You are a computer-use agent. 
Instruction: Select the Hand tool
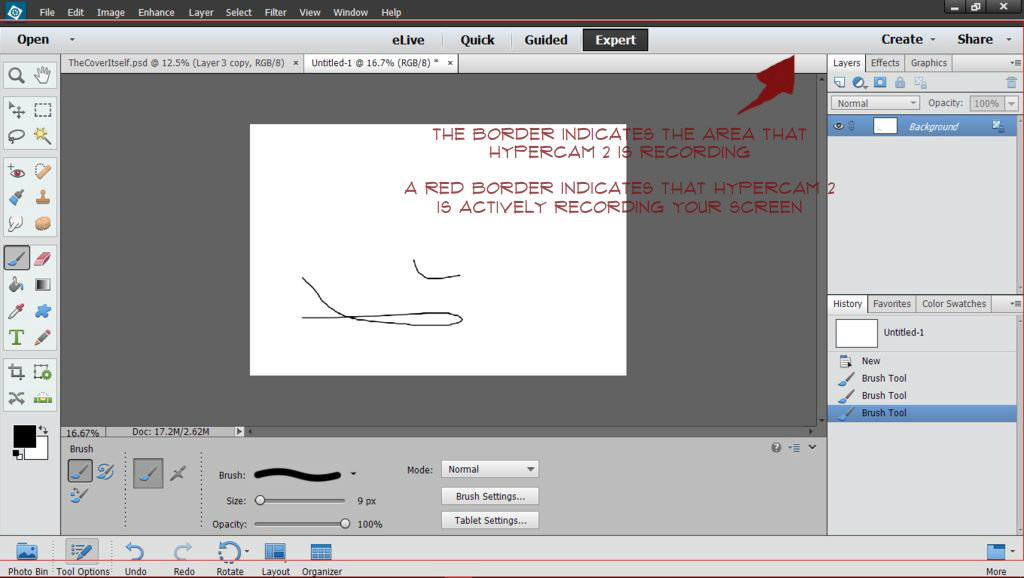point(42,75)
